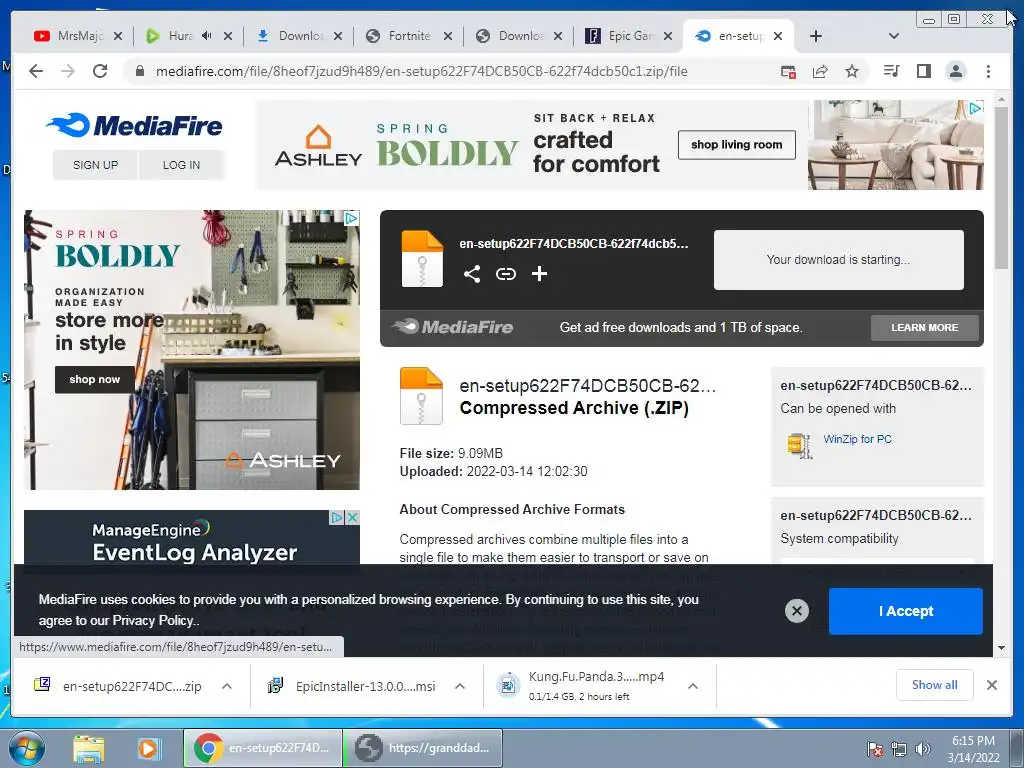Go back to the previous page
The image size is (1024, 768).
36,71
